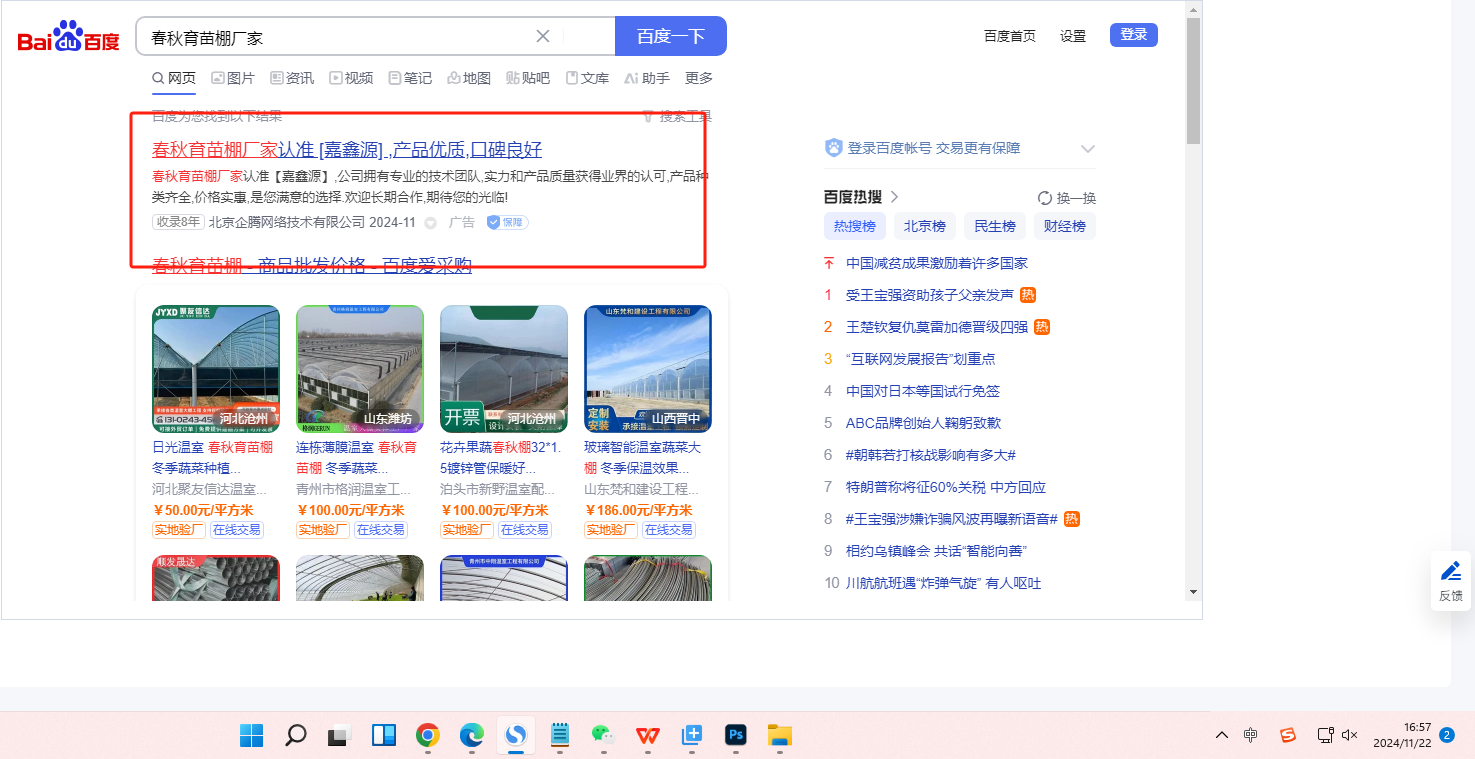Open Google Chrome from the taskbar
This screenshot has width=1475, height=759.
coord(428,736)
